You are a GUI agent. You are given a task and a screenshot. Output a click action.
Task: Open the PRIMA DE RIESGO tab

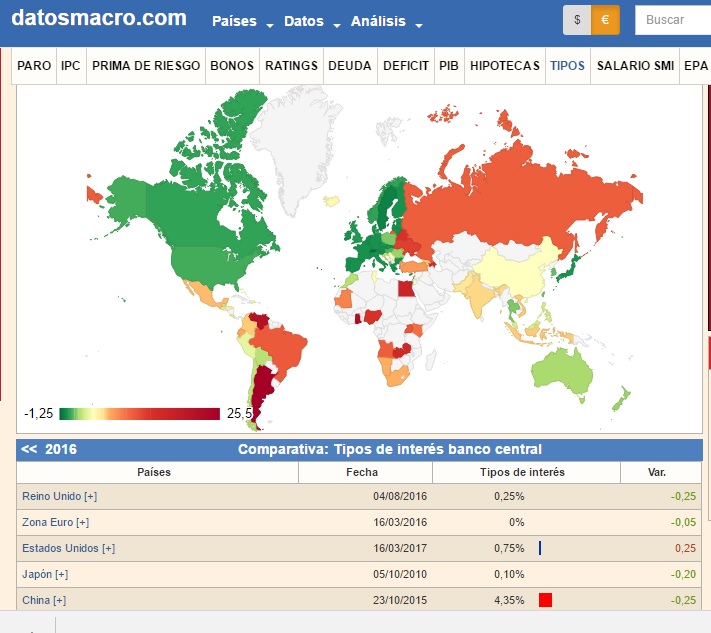point(146,66)
